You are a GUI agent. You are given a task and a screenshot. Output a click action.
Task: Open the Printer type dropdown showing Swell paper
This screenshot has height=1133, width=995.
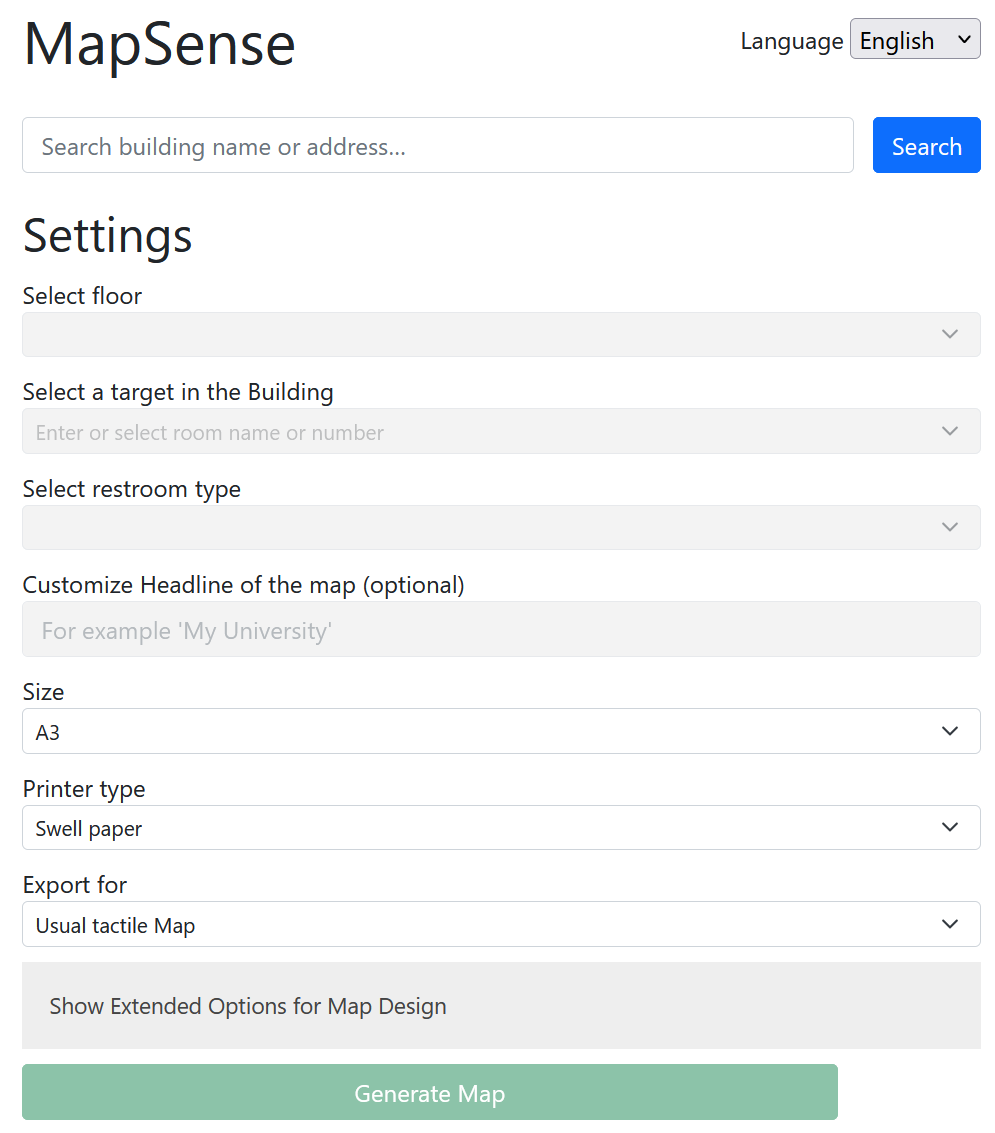point(501,827)
